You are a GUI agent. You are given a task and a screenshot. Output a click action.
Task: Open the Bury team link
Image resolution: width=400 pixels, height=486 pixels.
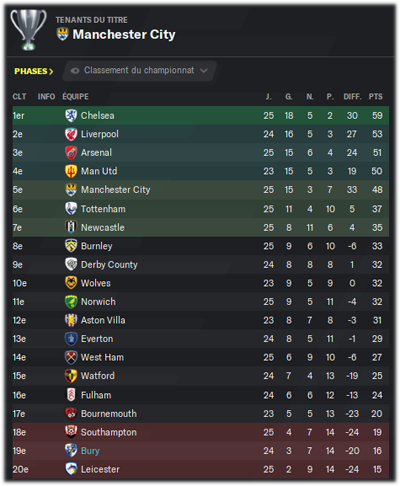(x=90, y=451)
